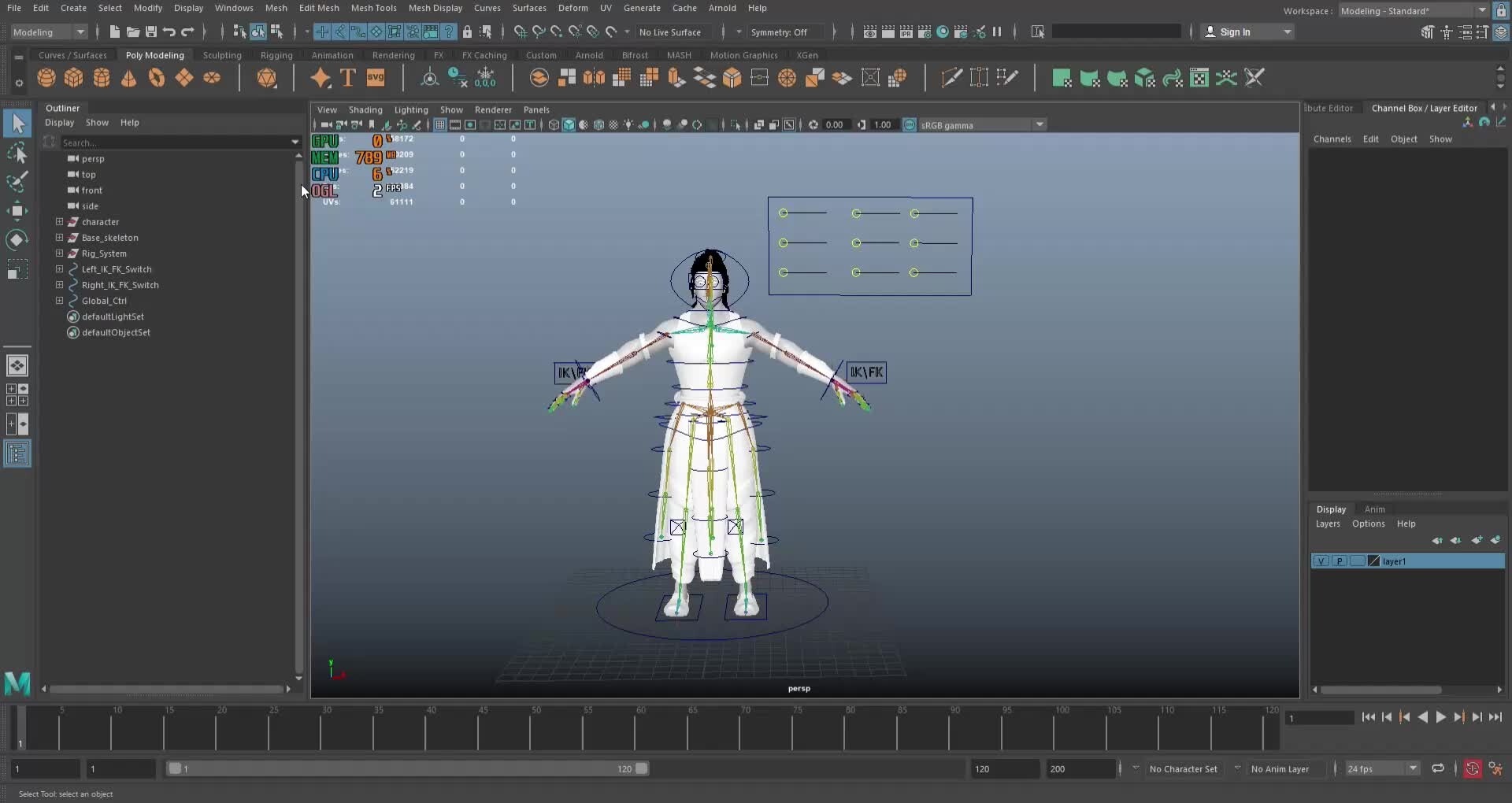Select the Lasso tool in the toolbox

tap(17, 153)
